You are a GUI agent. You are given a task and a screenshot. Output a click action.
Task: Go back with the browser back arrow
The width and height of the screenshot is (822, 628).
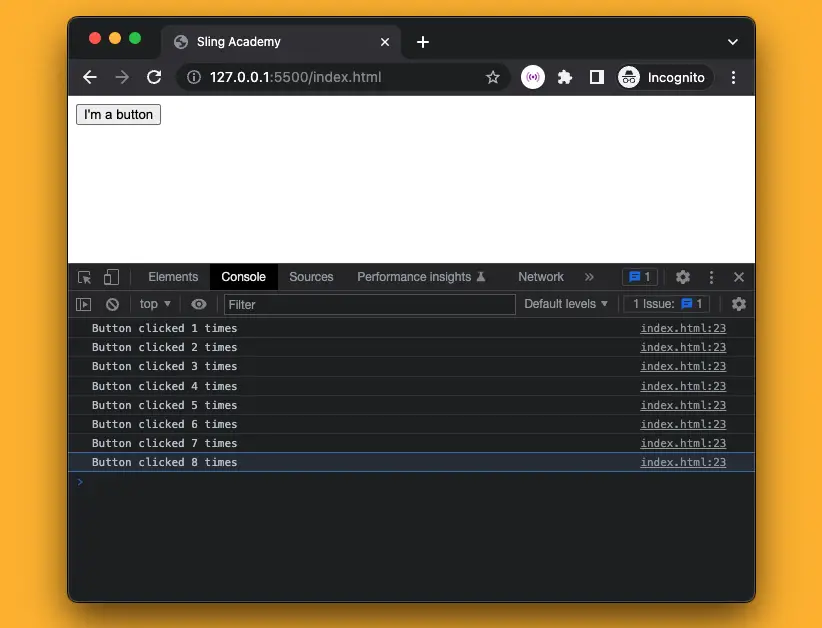[x=90, y=78]
